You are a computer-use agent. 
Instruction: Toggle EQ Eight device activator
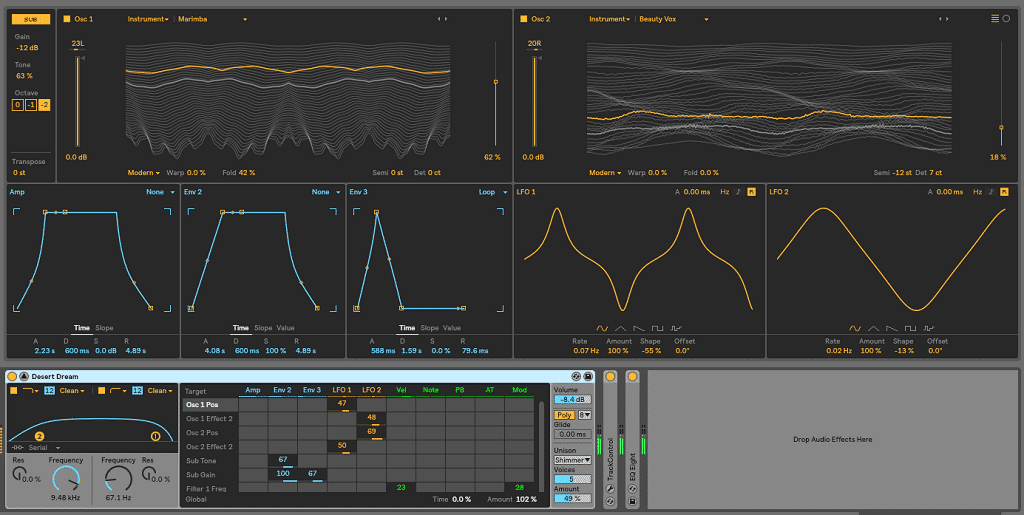tap(632, 377)
